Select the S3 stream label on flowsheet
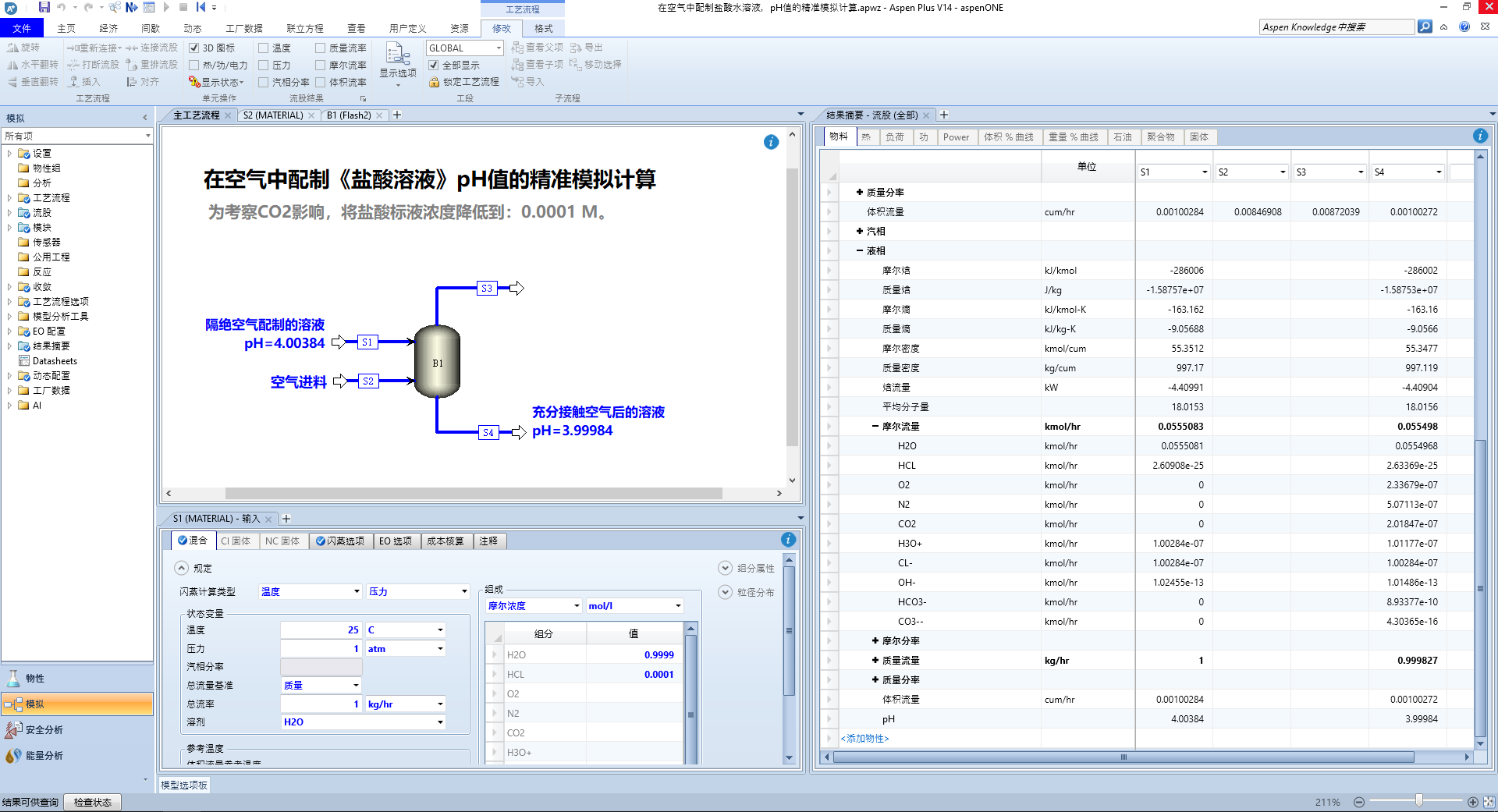Image resolution: width=1498 pixels, height=812 pixels. pos(487,288)
